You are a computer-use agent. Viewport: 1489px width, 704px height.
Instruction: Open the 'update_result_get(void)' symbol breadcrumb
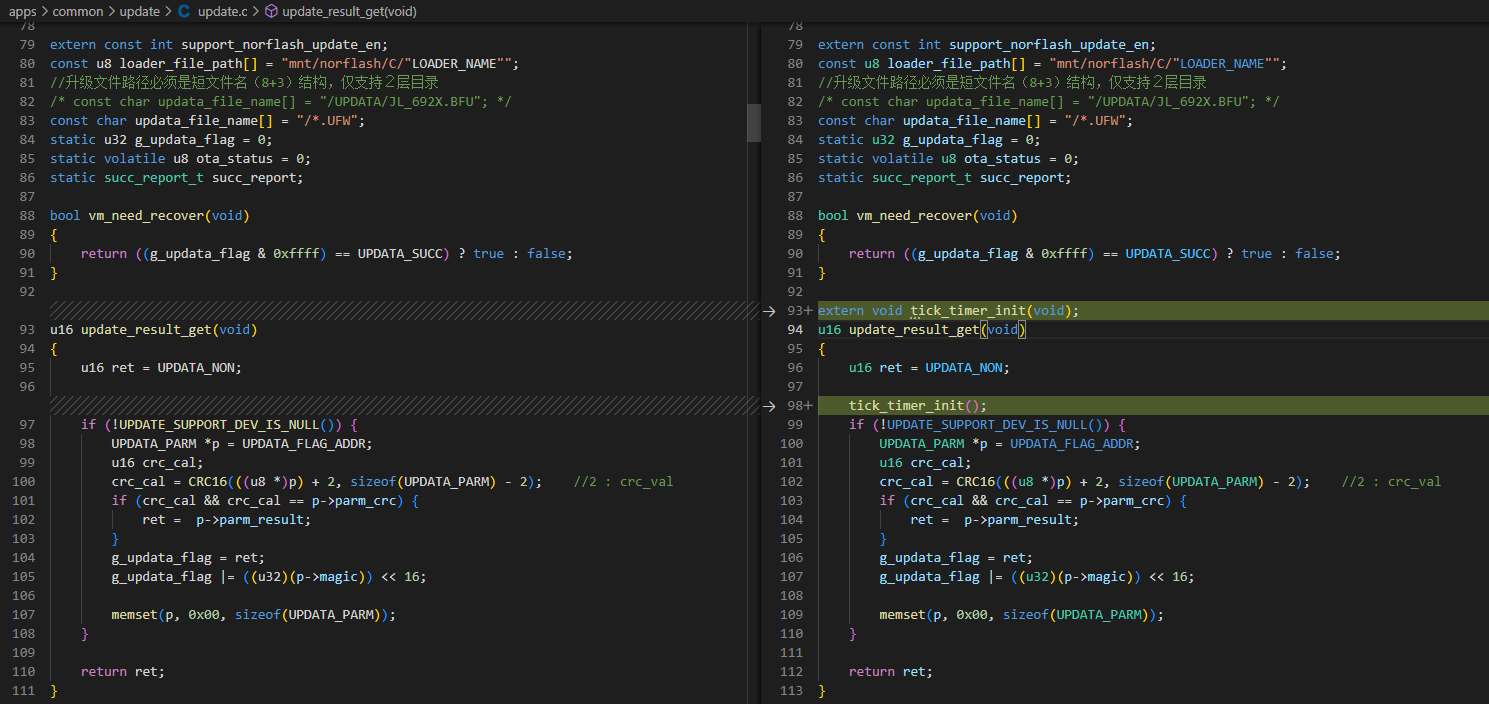(x=349, y=12)
